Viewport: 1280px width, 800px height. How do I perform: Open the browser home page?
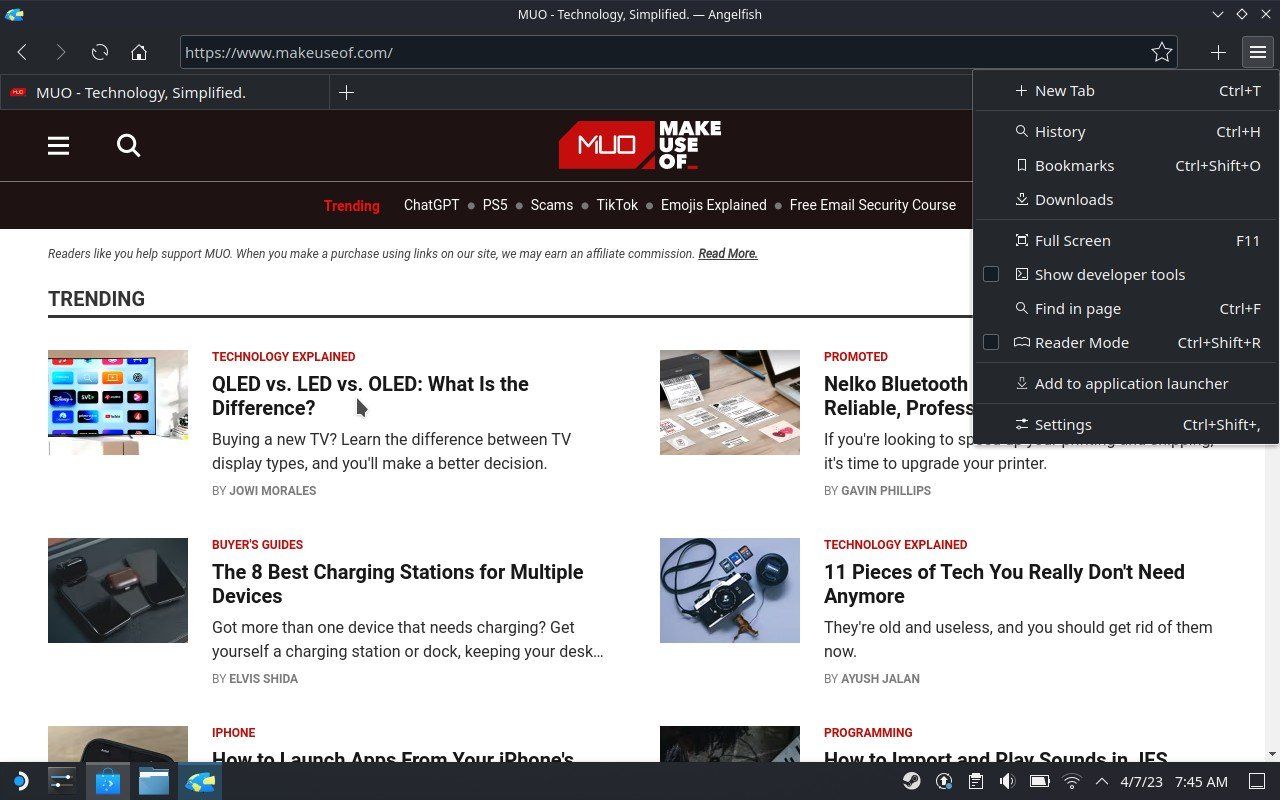[x=139, y=52]
